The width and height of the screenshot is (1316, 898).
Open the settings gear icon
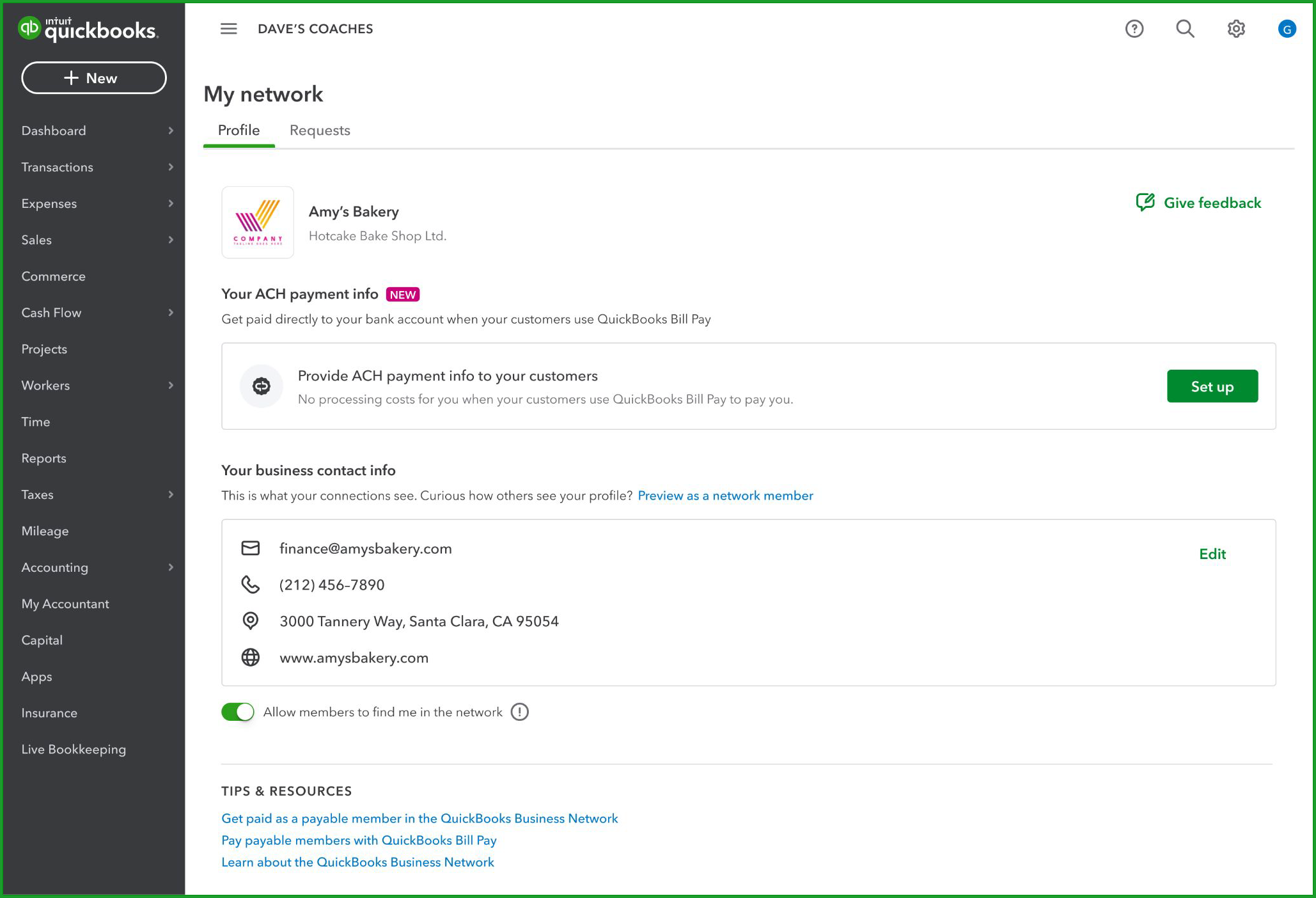tap(1236, 29)
